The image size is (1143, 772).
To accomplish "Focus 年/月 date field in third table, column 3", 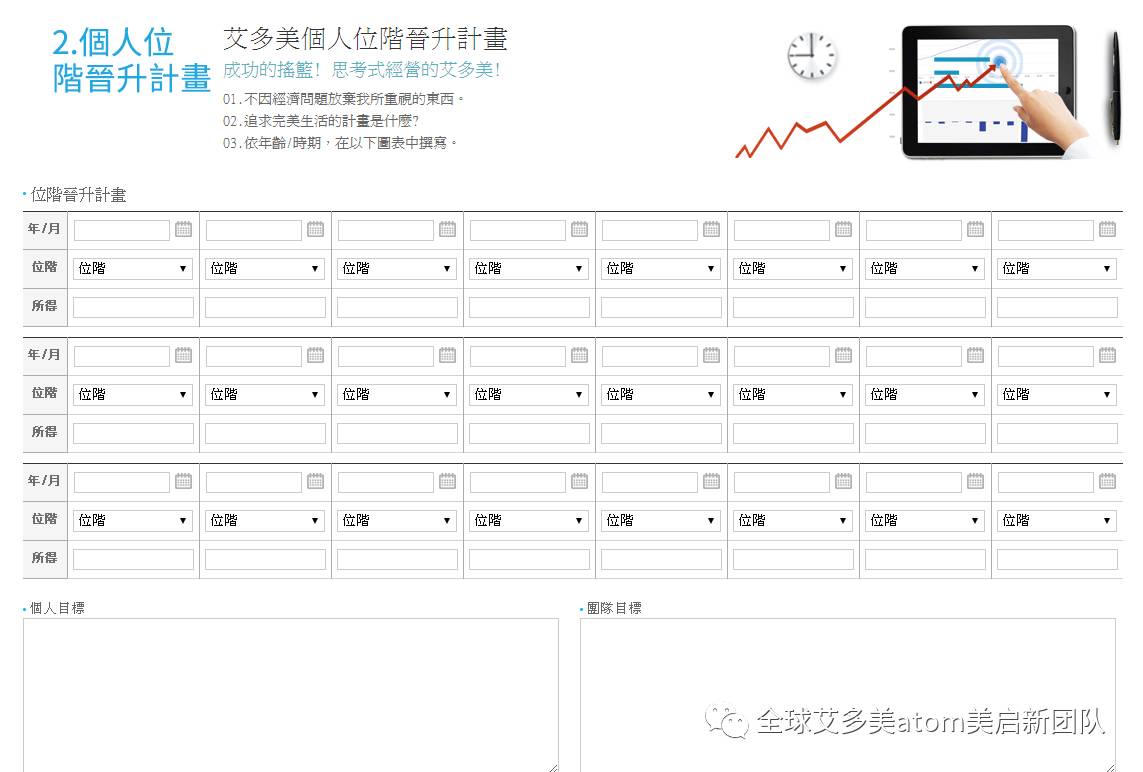I will click(386, 482).
